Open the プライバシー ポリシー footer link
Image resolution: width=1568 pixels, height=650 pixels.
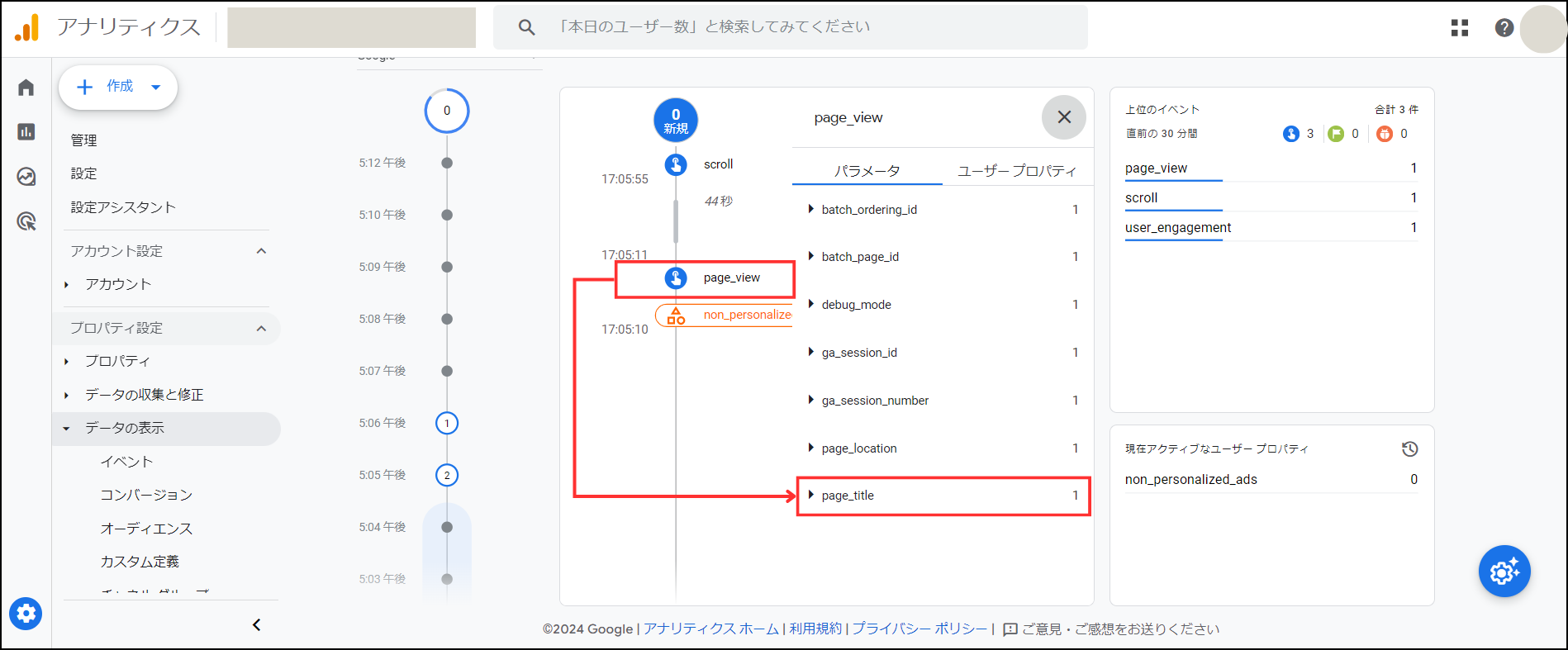click(x=919, y=629)
